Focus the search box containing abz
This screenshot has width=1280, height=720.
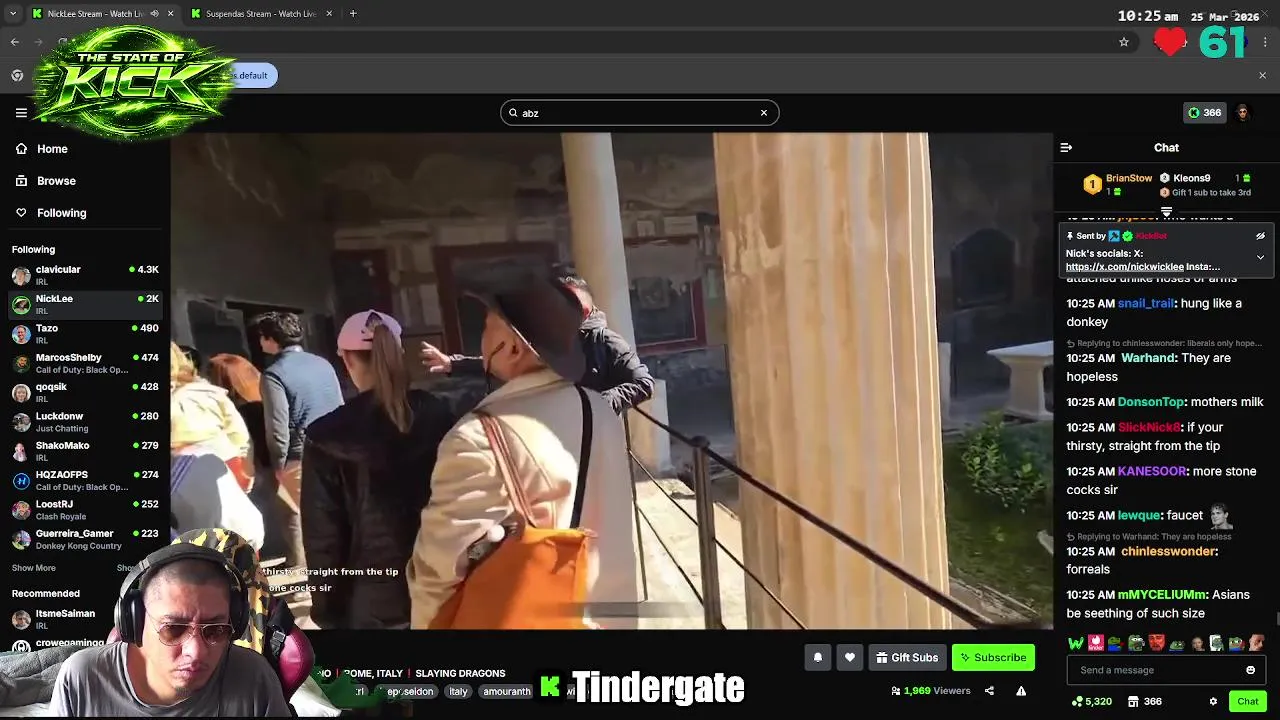point(639,113)
